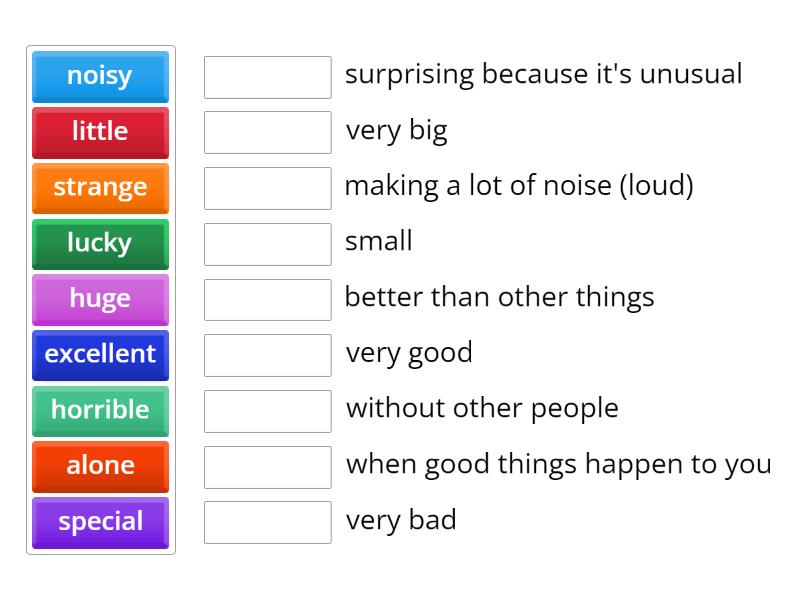Screen dimensions: 800x600
Task: Select the empty slot beside 'small'
Action: point(267,244)
